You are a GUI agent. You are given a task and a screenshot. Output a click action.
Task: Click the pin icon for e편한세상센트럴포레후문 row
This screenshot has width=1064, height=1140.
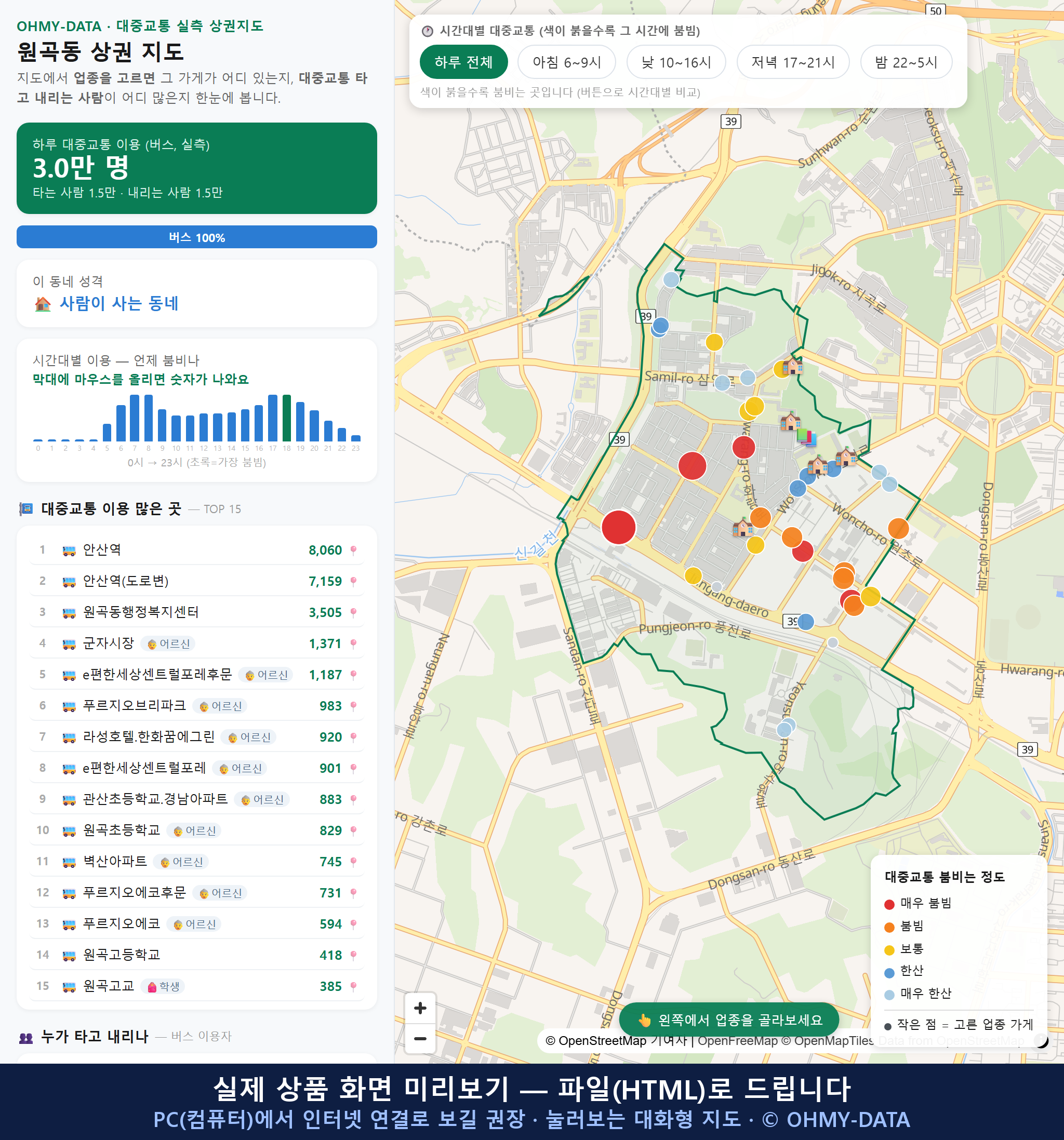point(353,675)
